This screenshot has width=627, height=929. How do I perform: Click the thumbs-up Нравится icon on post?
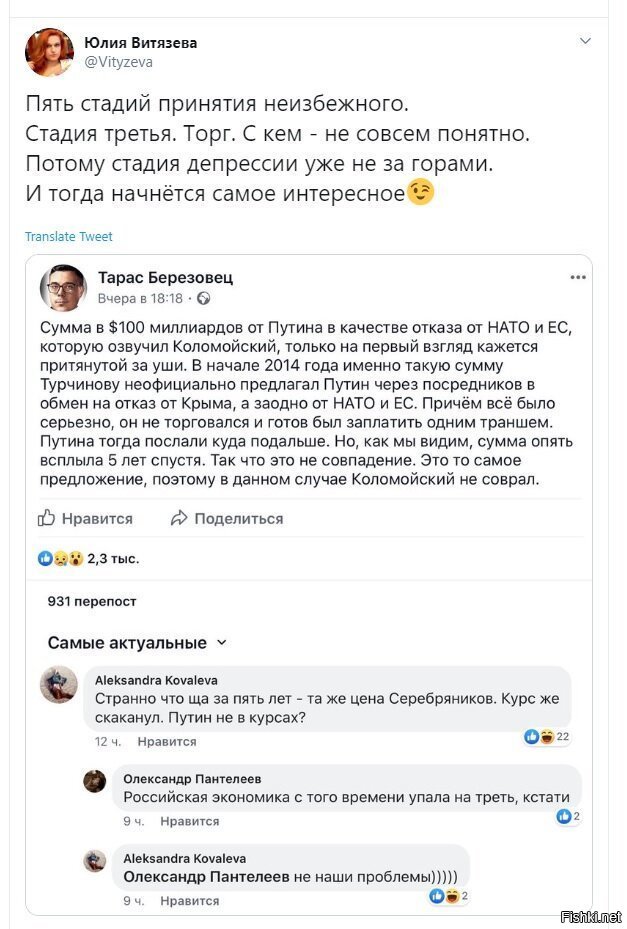tap(46, 518)
